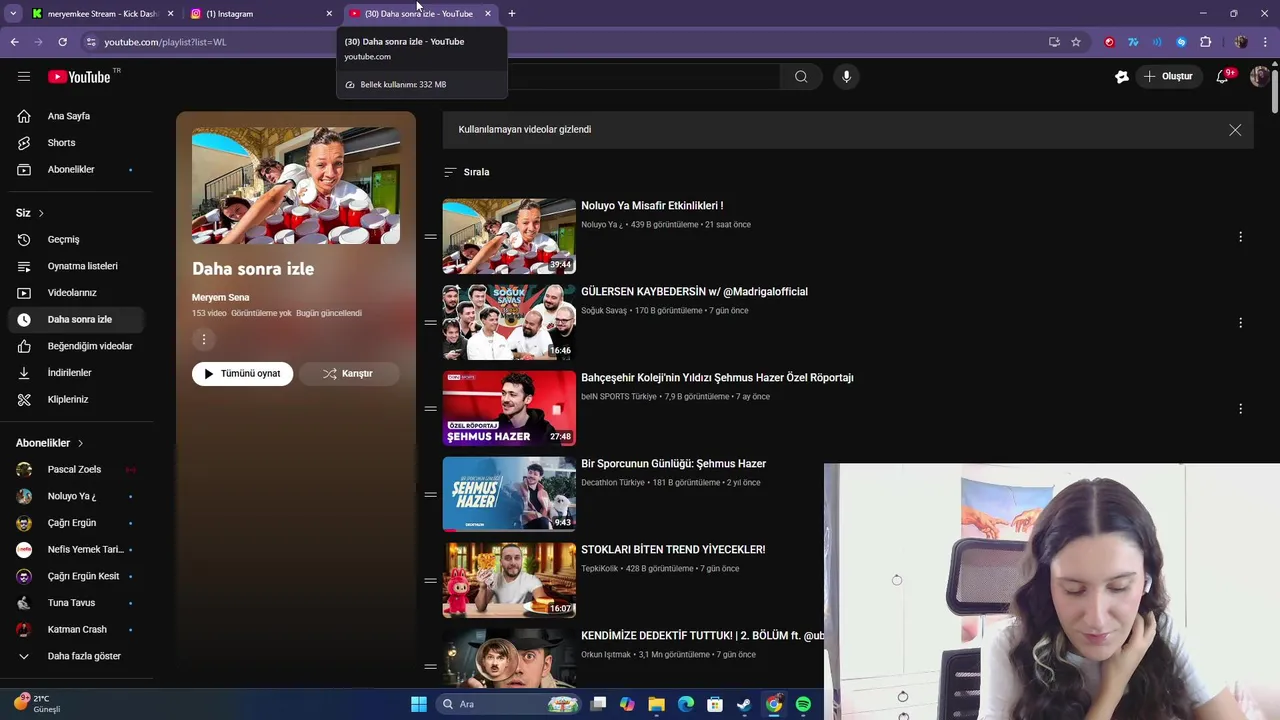The width and height of the screenshot is (1280, 720).
Task: Open options for GÜLERSEN KAYBEDERSİN video
Action: tap(1240, 323)
